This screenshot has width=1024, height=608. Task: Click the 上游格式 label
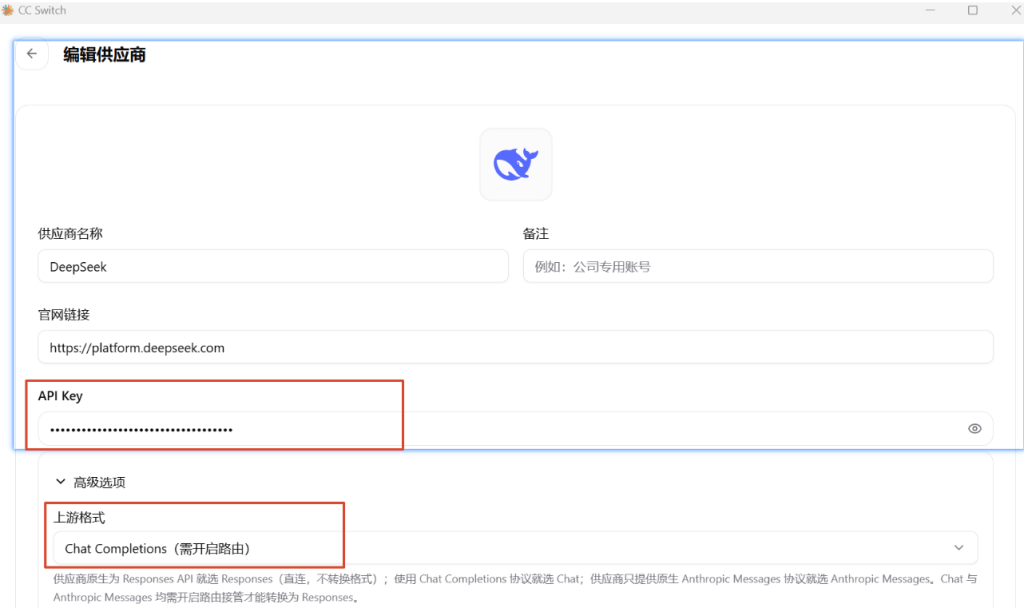click(79, 518)
